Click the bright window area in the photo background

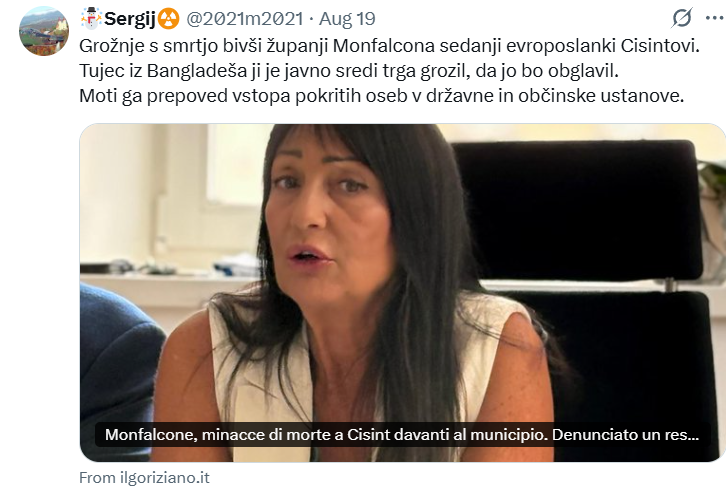tap(236, 164)
